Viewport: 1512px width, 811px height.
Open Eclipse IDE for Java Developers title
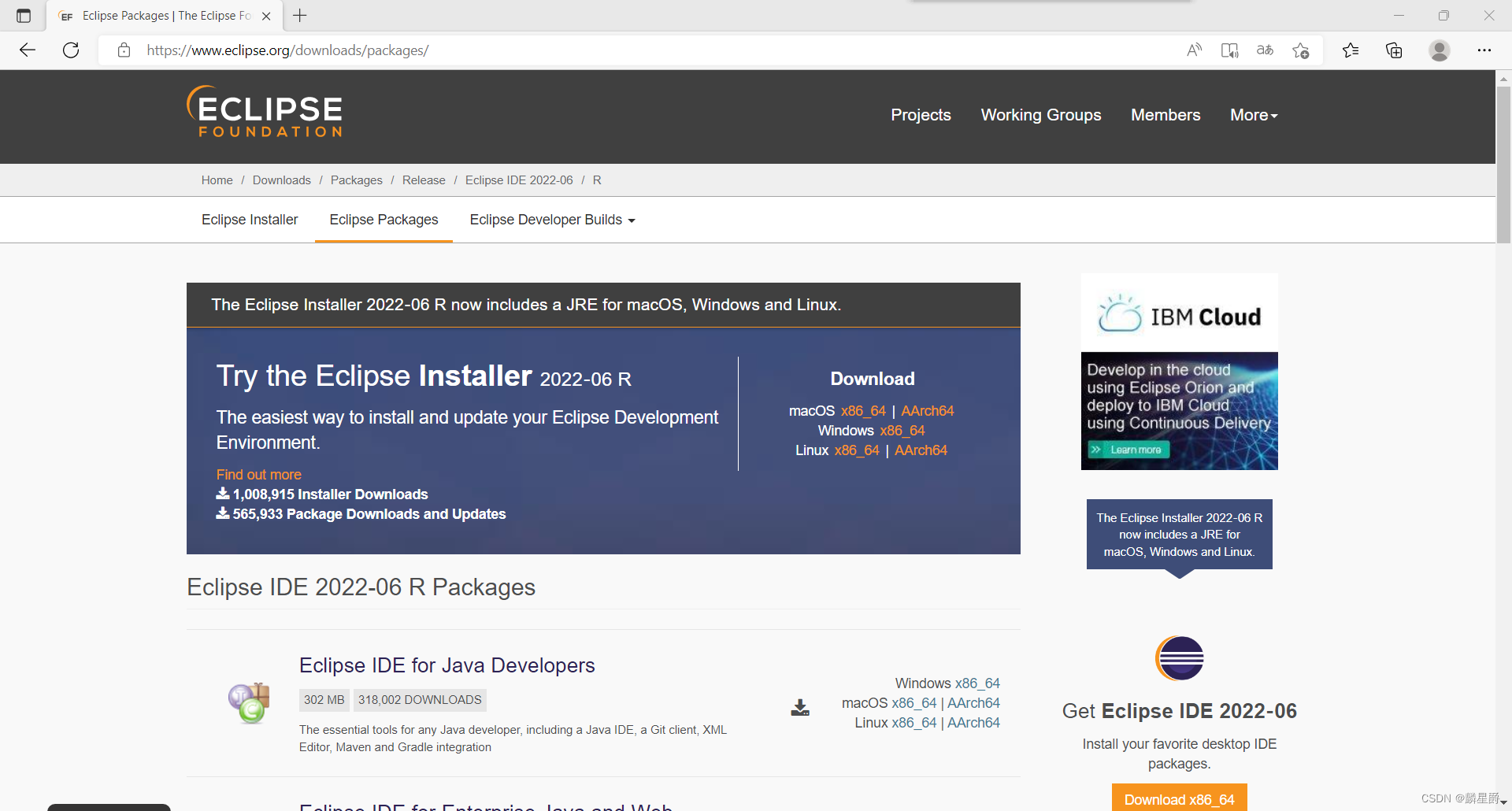[447, 665]
